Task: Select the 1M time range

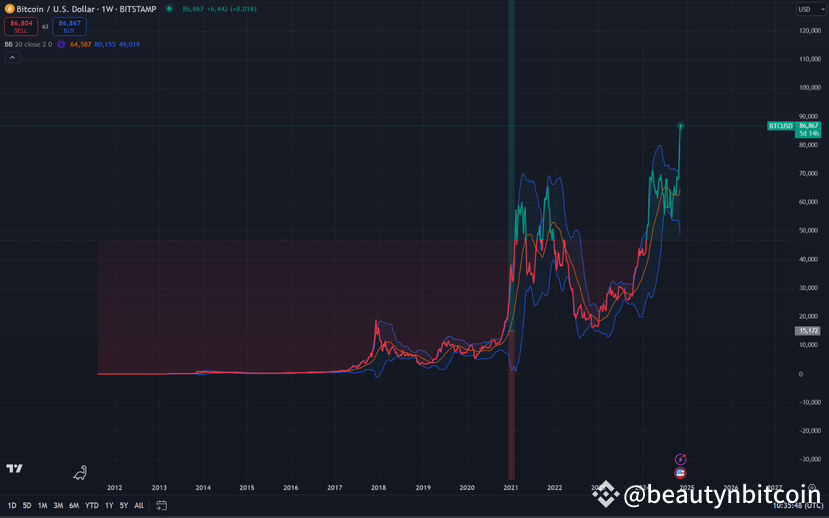Action: tap(42, 505)
